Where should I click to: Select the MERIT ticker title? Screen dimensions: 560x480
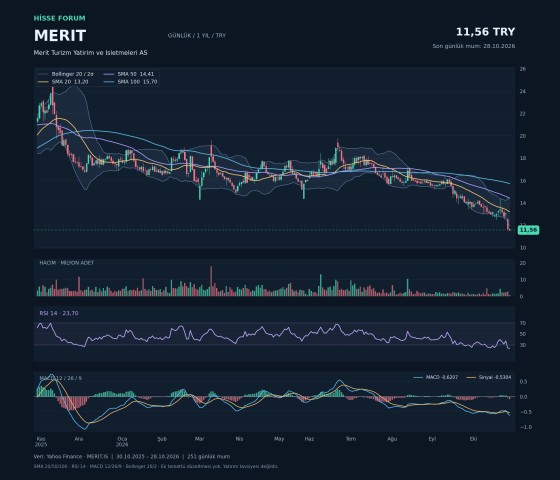pyautogui.click(x=60, y=36)
